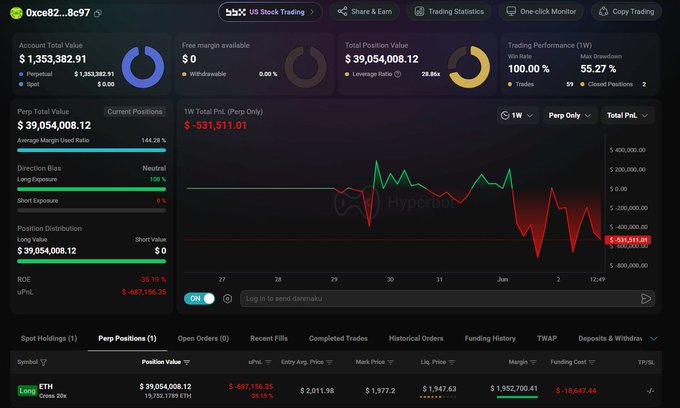Open danmaku settings hexagon icon

[x=227, y=298]
